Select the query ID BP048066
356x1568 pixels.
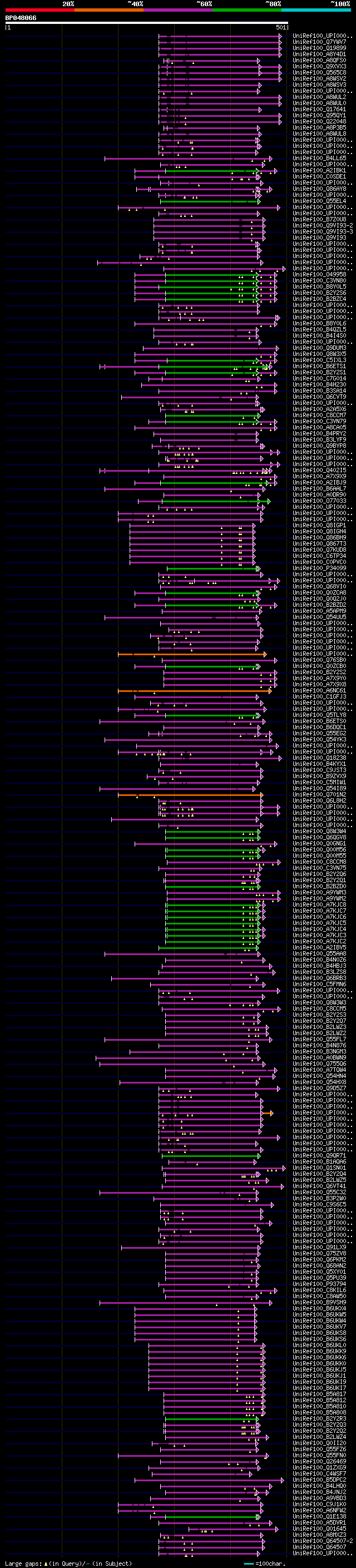[x=21, y=18]
